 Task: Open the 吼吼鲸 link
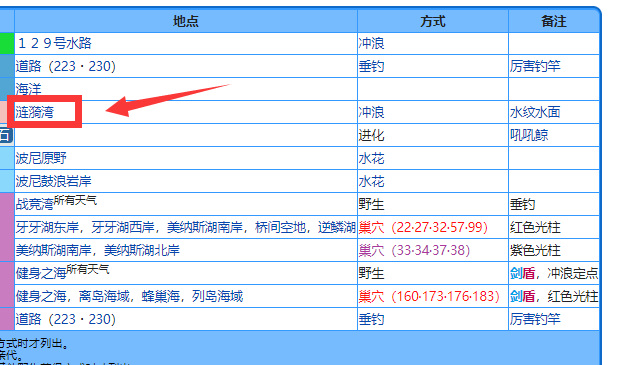529,135
